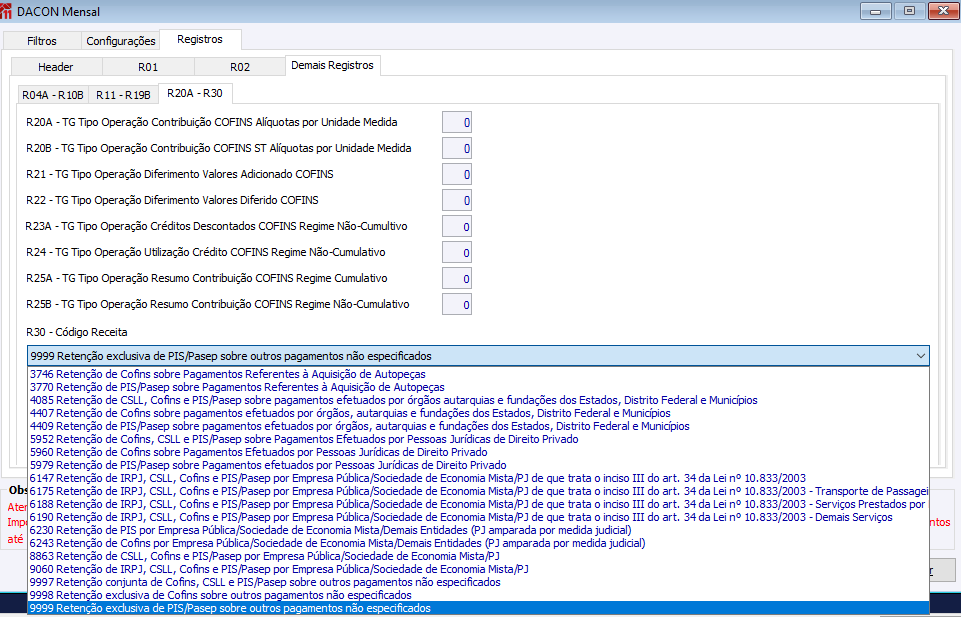Switch to the R11 - R19B tab

point(123,95)
